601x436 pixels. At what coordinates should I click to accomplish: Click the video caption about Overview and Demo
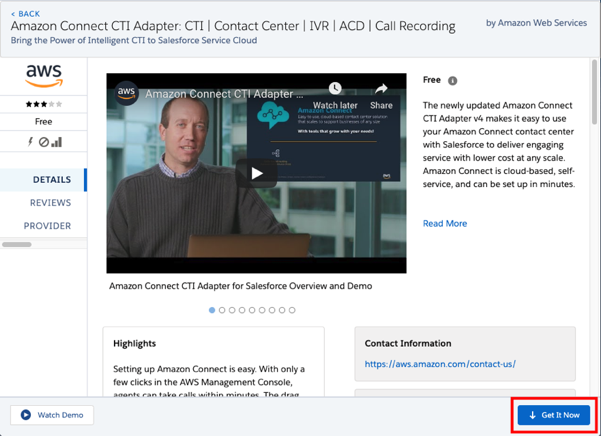click(x=241, y=286)
